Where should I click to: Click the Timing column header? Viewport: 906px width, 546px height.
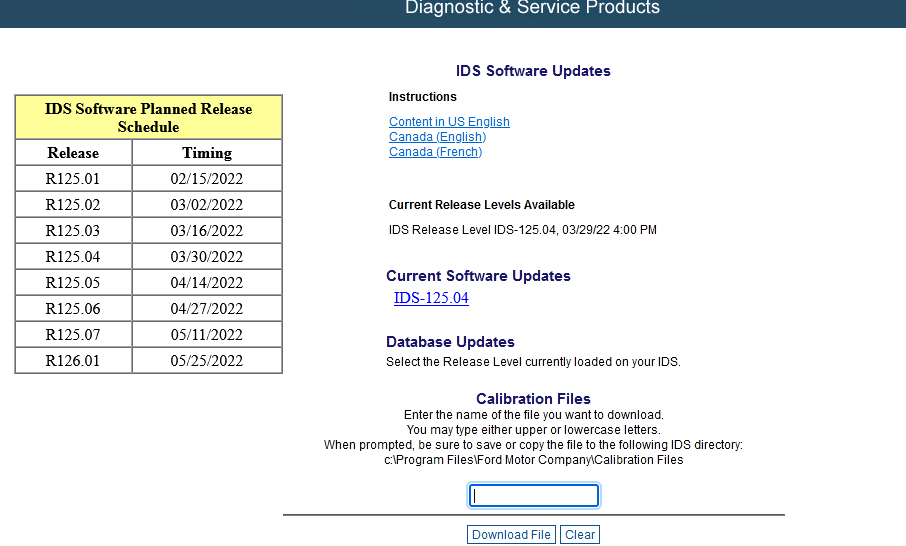(207, 153)
